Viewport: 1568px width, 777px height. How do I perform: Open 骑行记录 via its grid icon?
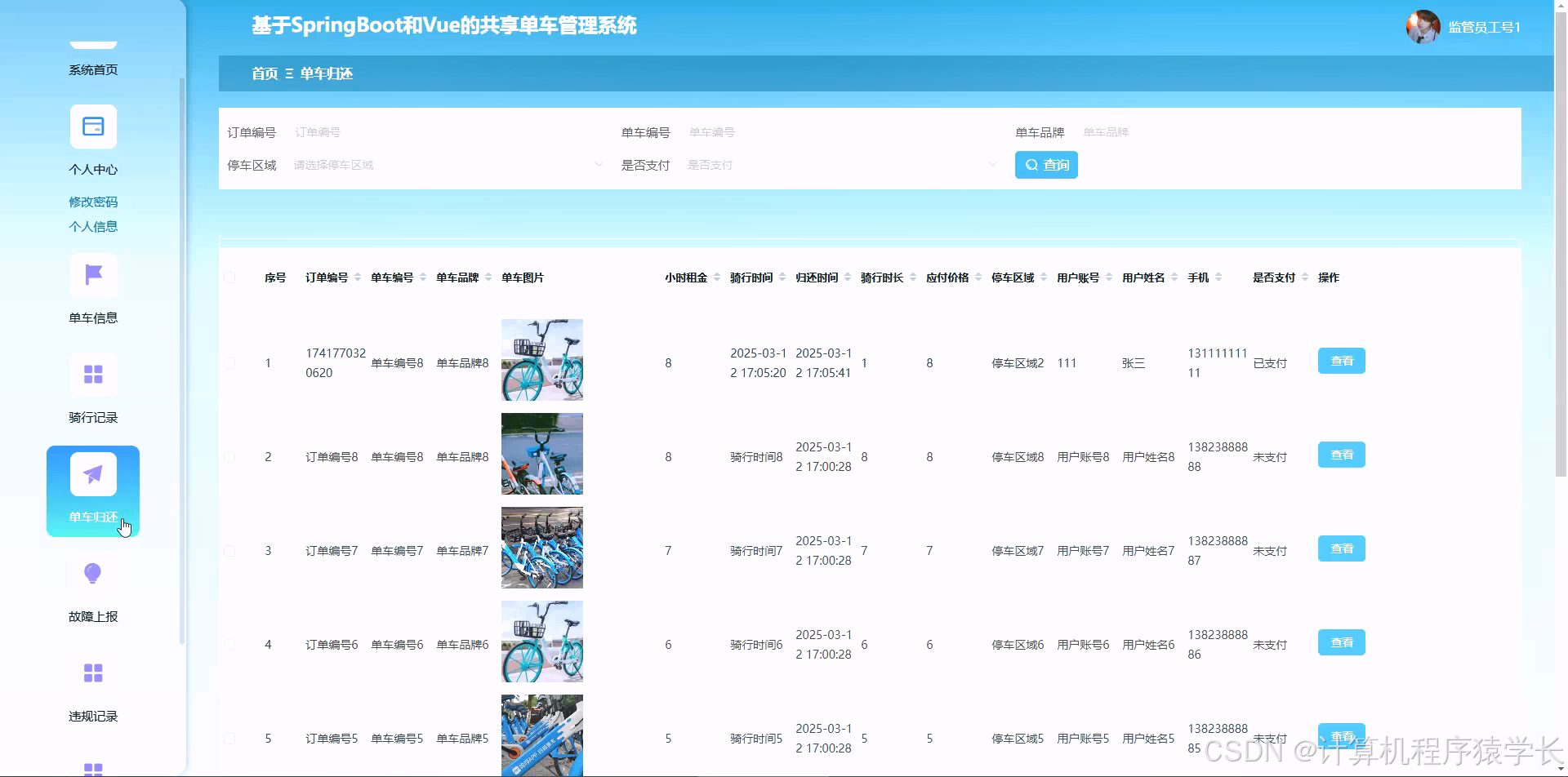[93, 374]
